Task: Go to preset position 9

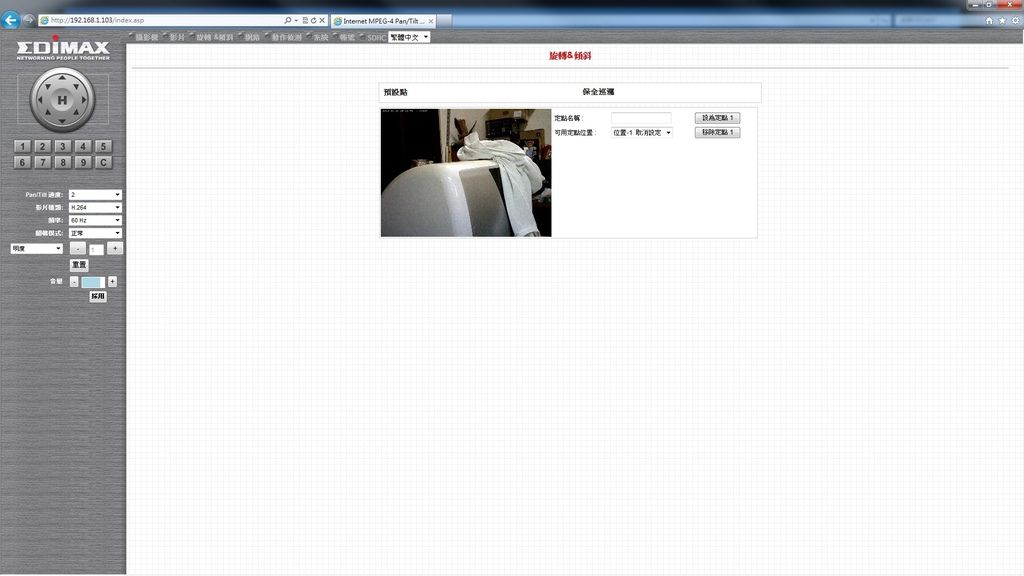Action: click(83, 162)
